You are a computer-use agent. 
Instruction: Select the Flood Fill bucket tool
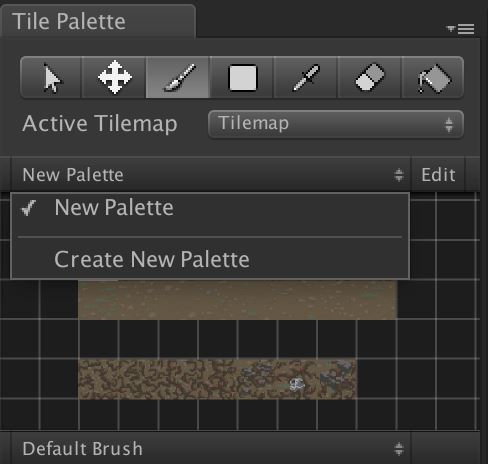tap(433, 78)
